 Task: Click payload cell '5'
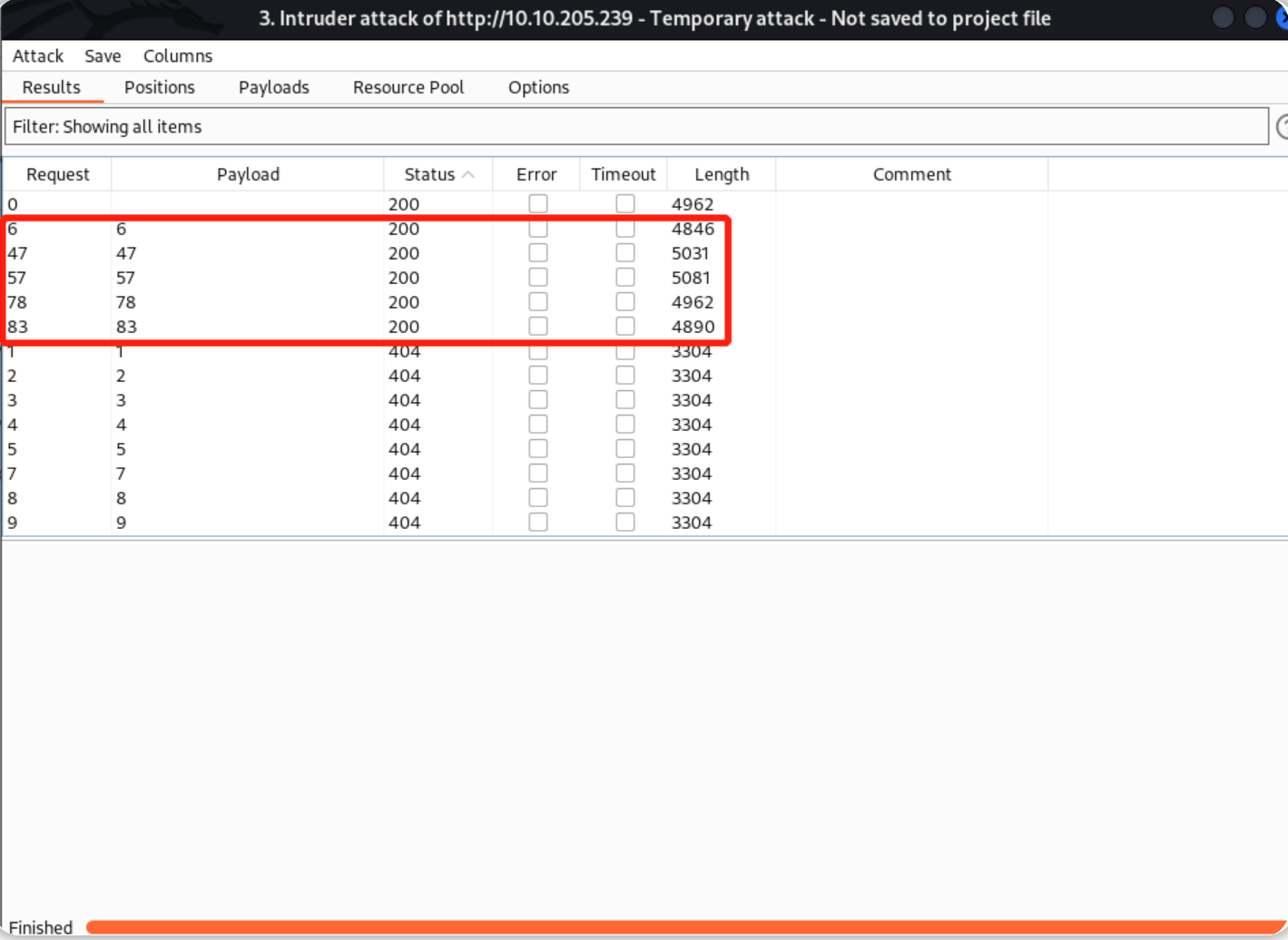pyautogui.click(x=121, y=449)
